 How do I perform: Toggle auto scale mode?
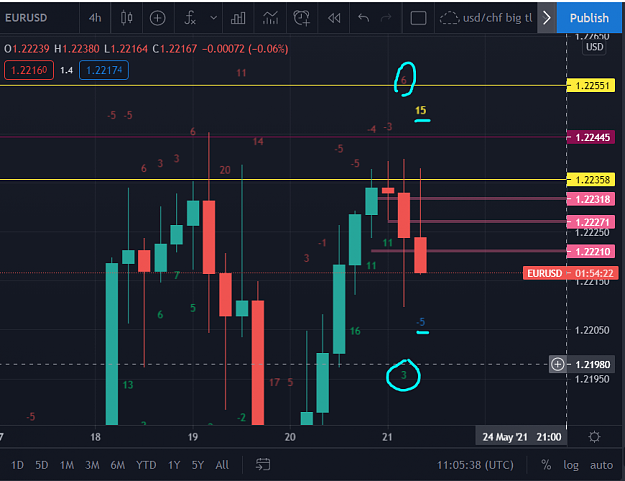coord(601,465)
